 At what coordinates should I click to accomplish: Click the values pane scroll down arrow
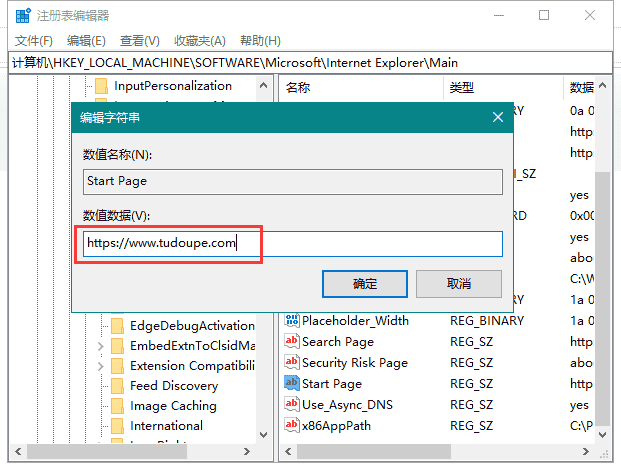[602, 435]
